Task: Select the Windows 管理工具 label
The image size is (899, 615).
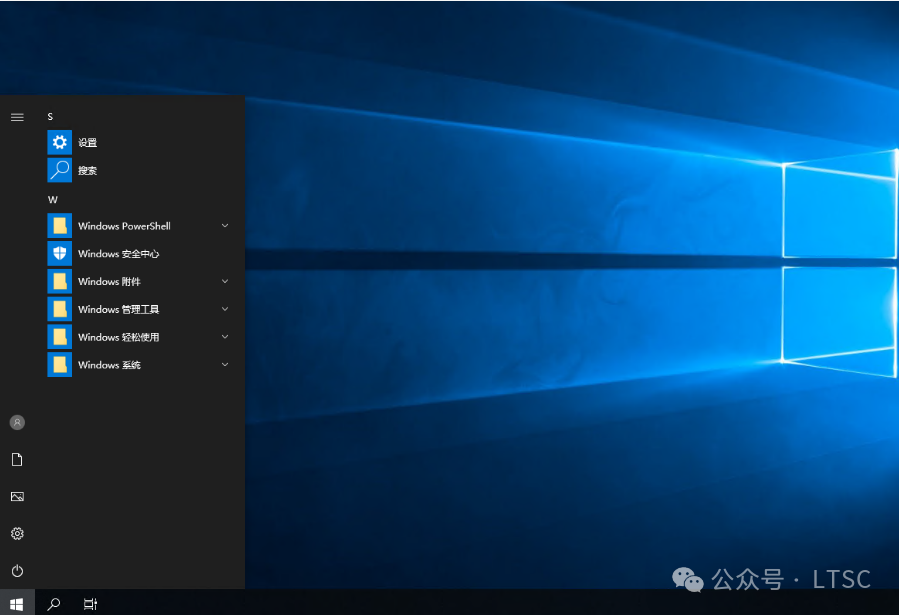Action: pos(119,309)
